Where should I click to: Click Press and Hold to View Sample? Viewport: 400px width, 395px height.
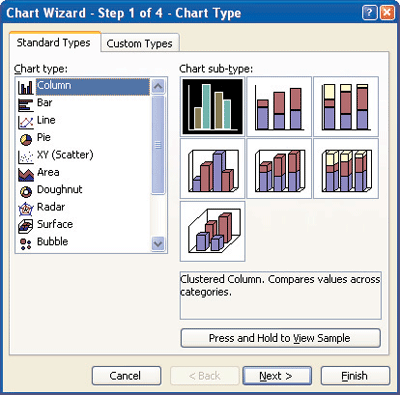[x=280, y=338]
